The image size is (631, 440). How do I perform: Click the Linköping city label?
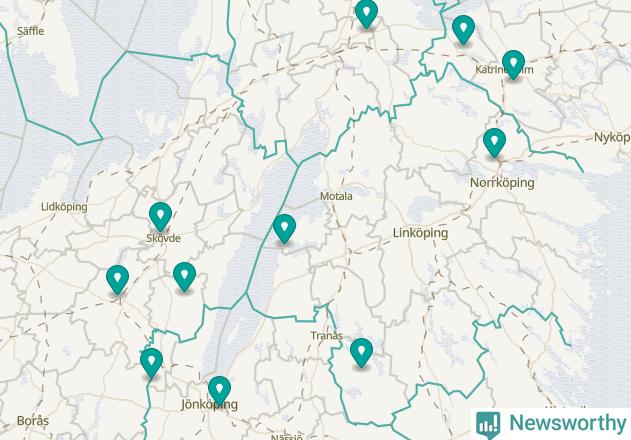point(420,233)
